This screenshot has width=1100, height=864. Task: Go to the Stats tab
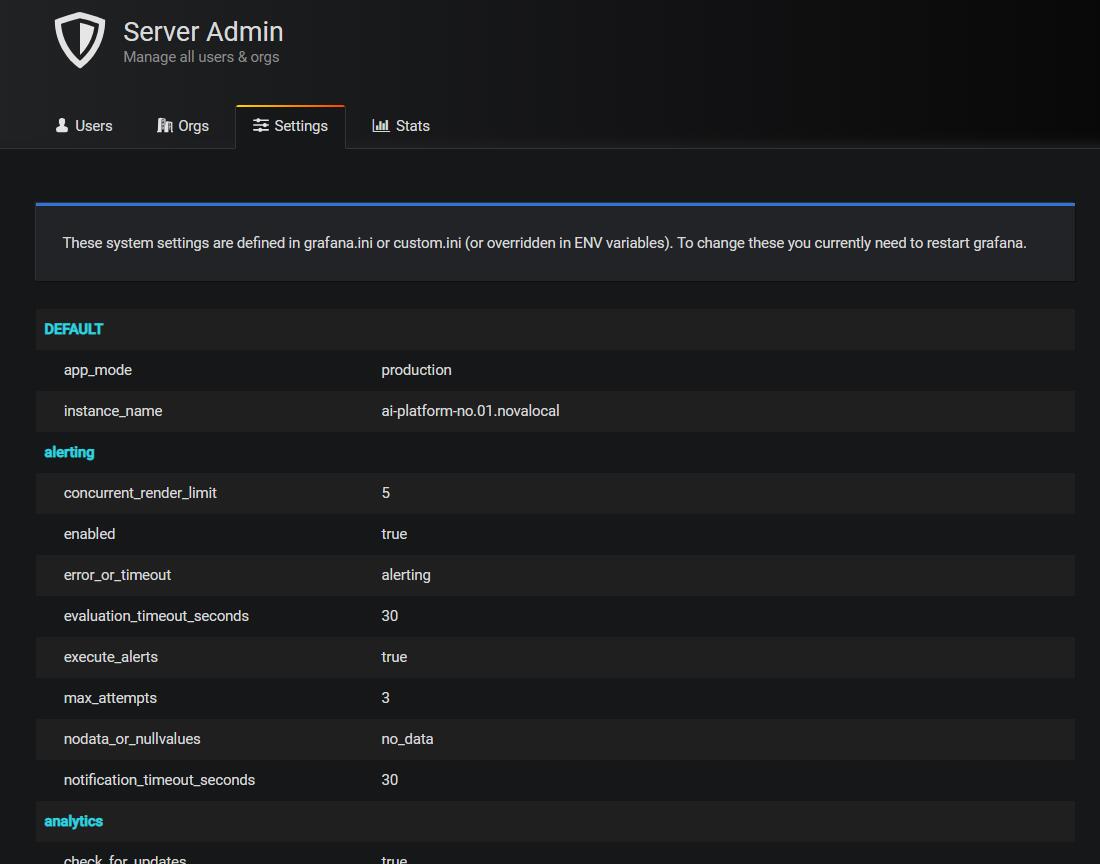click(x=401, y=126)
